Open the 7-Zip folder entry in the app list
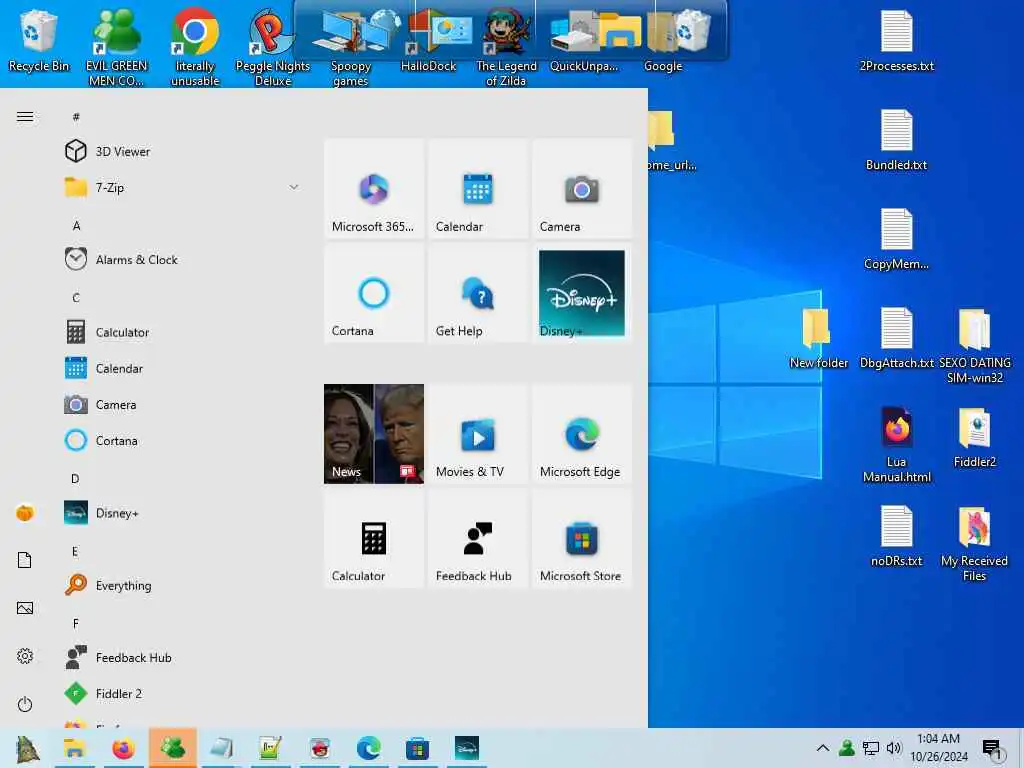The width and height of the screenshot is (1024, 768). coord(183,187)
